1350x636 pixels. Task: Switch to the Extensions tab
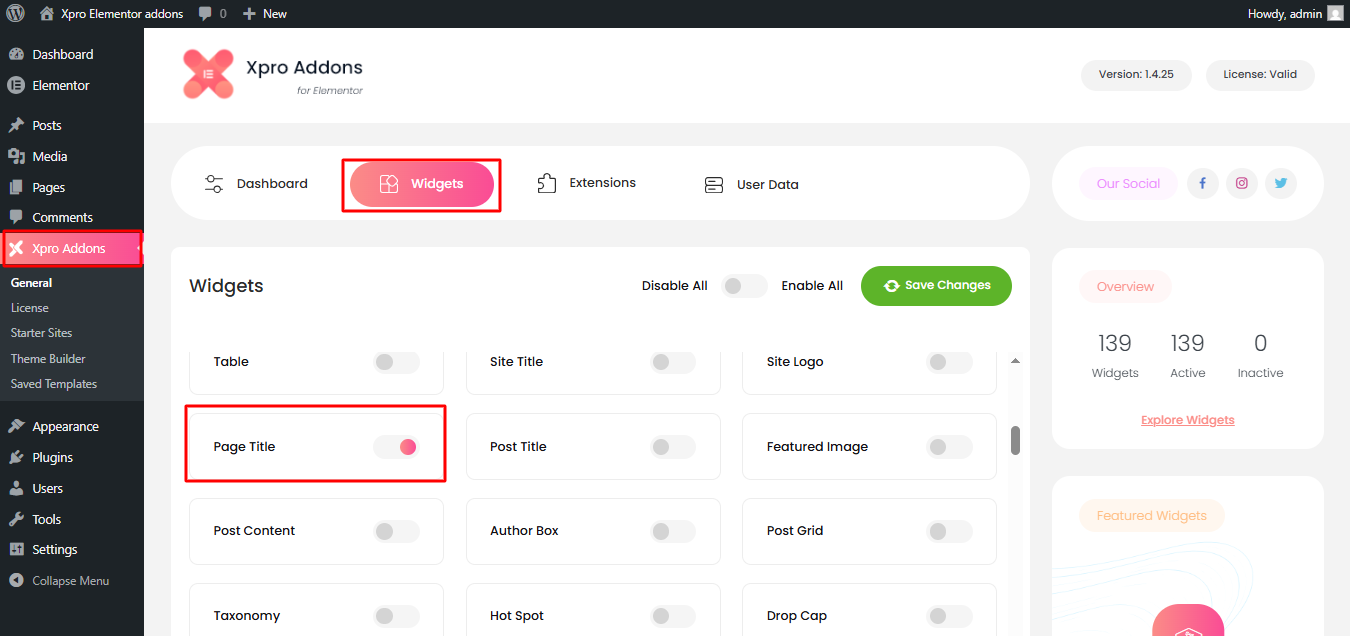587,183
